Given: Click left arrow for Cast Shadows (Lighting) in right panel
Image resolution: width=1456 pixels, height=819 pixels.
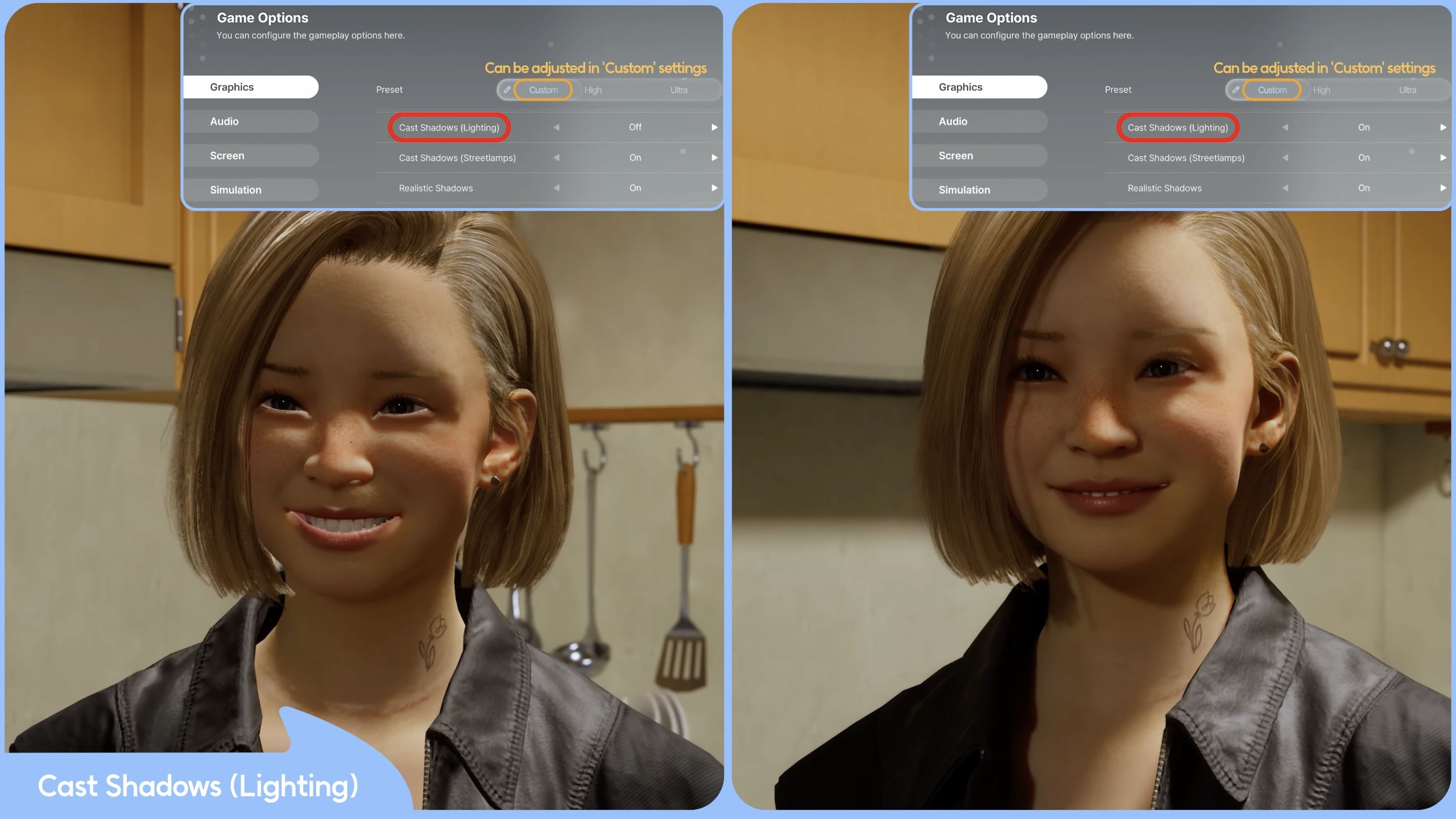Looking at the screenshot, I should click(1285, 127).
